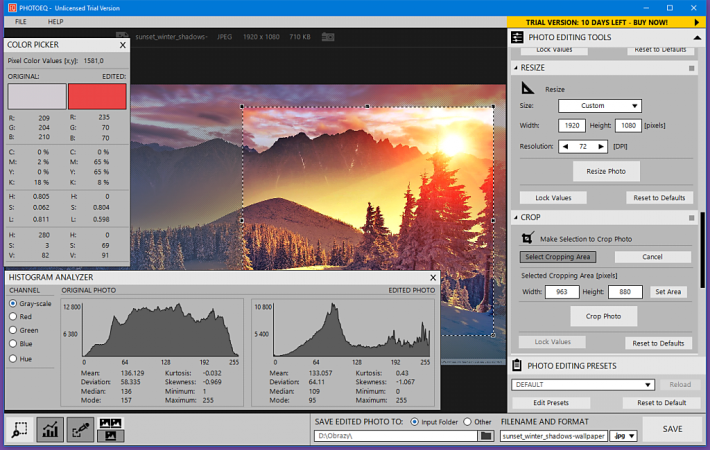
Task: Open the zoom selection tool in bottom toolbar
Action: point(19,429)
